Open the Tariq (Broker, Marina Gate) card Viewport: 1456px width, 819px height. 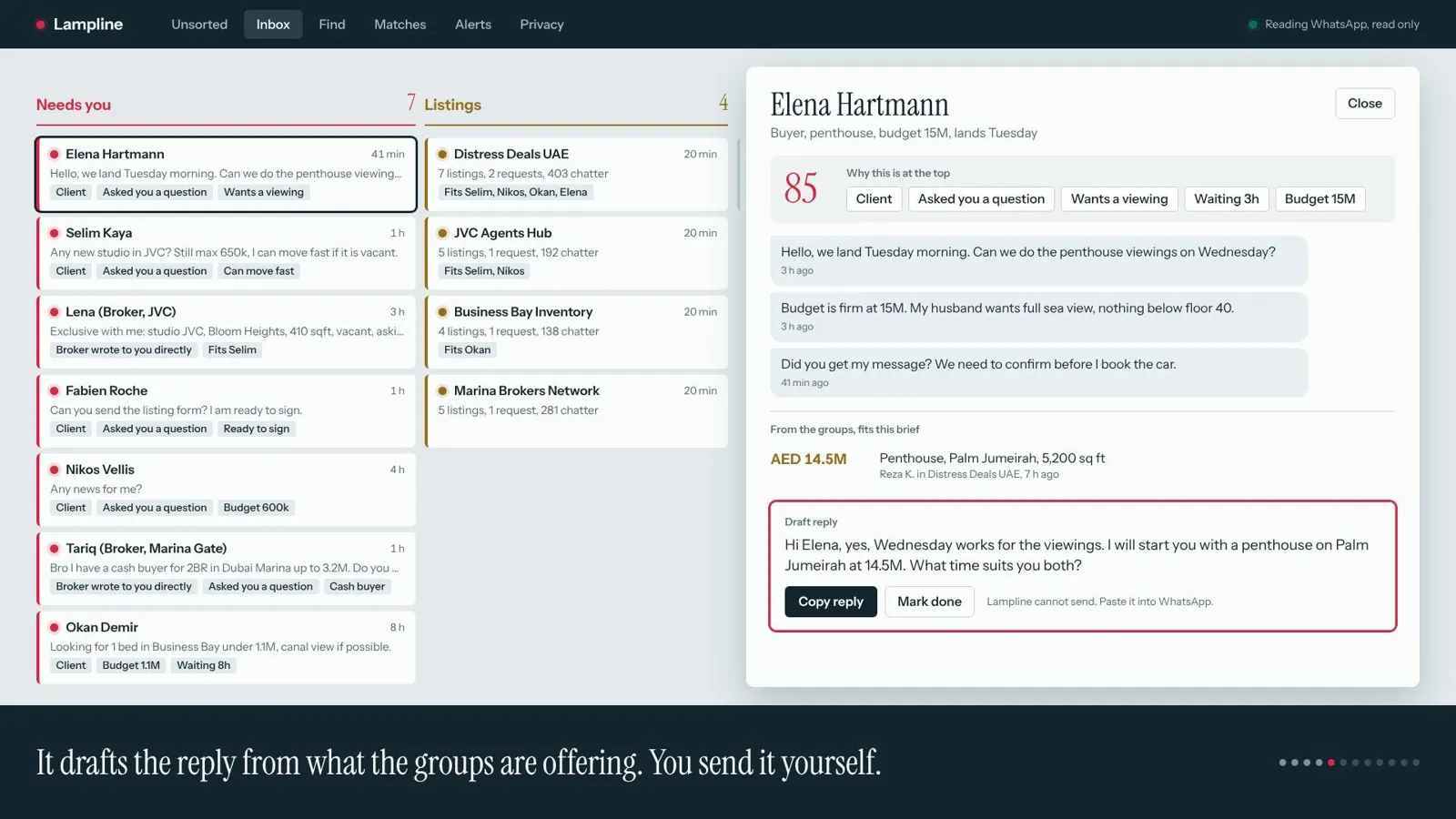(226, 569)
